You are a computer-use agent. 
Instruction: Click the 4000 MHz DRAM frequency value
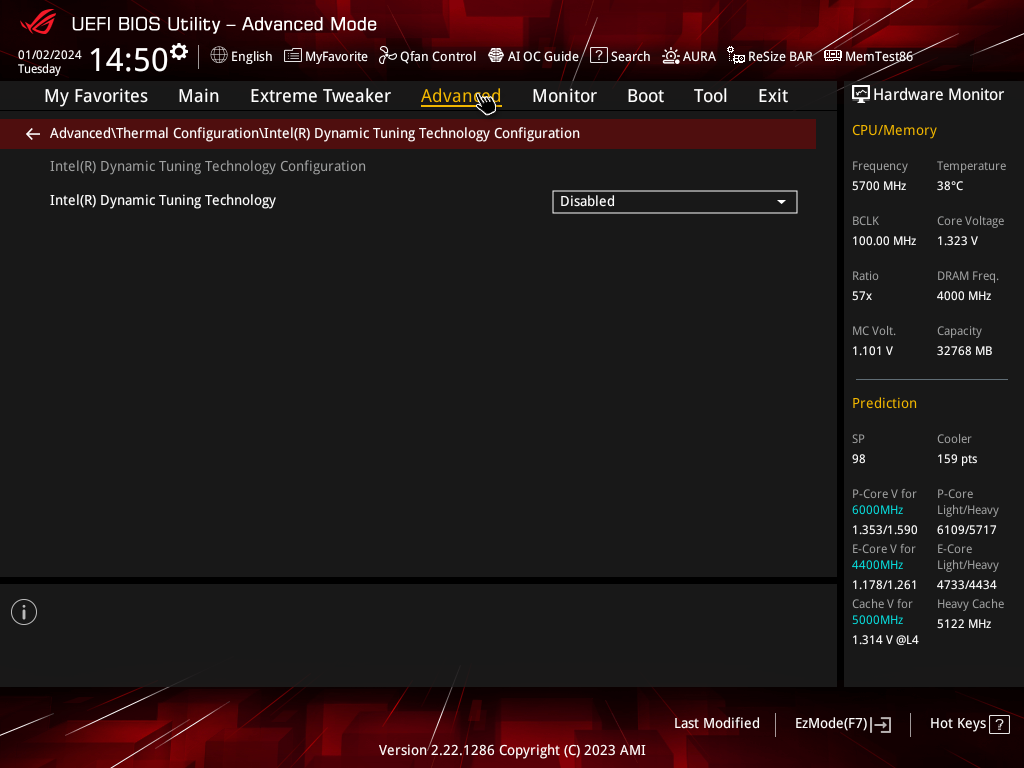pos(964,296)
